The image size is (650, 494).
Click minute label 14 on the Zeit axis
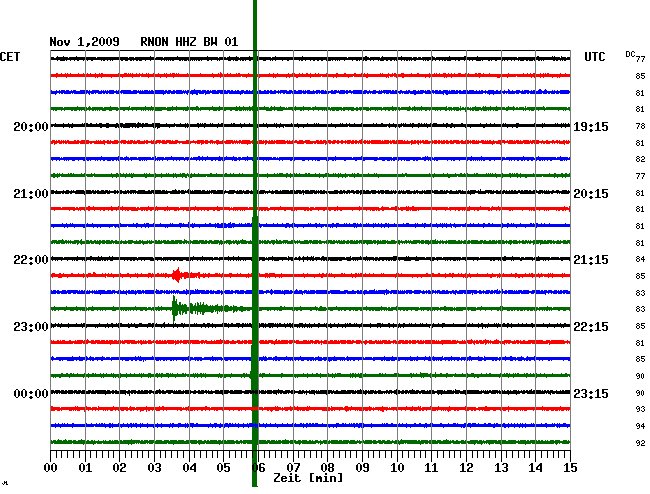[535, 468]
